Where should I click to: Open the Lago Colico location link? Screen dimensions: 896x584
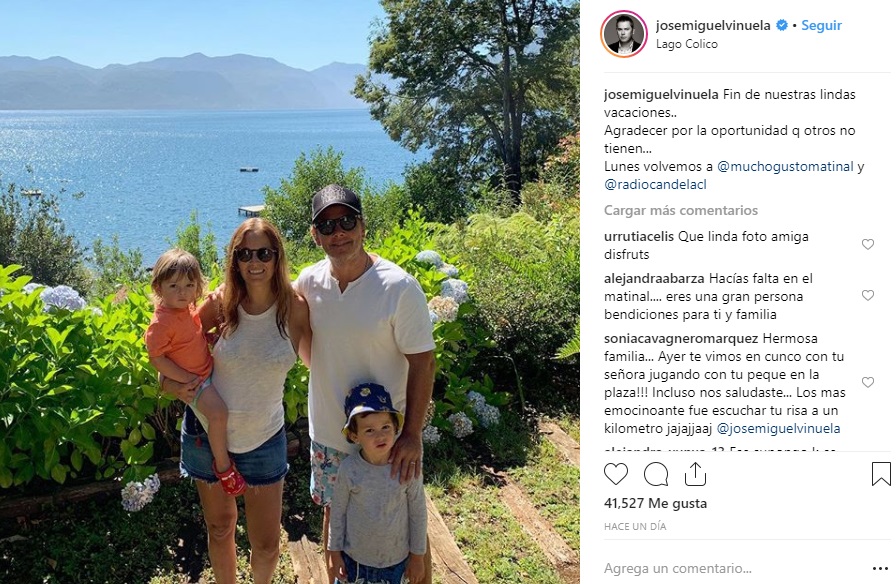[686, 44]
